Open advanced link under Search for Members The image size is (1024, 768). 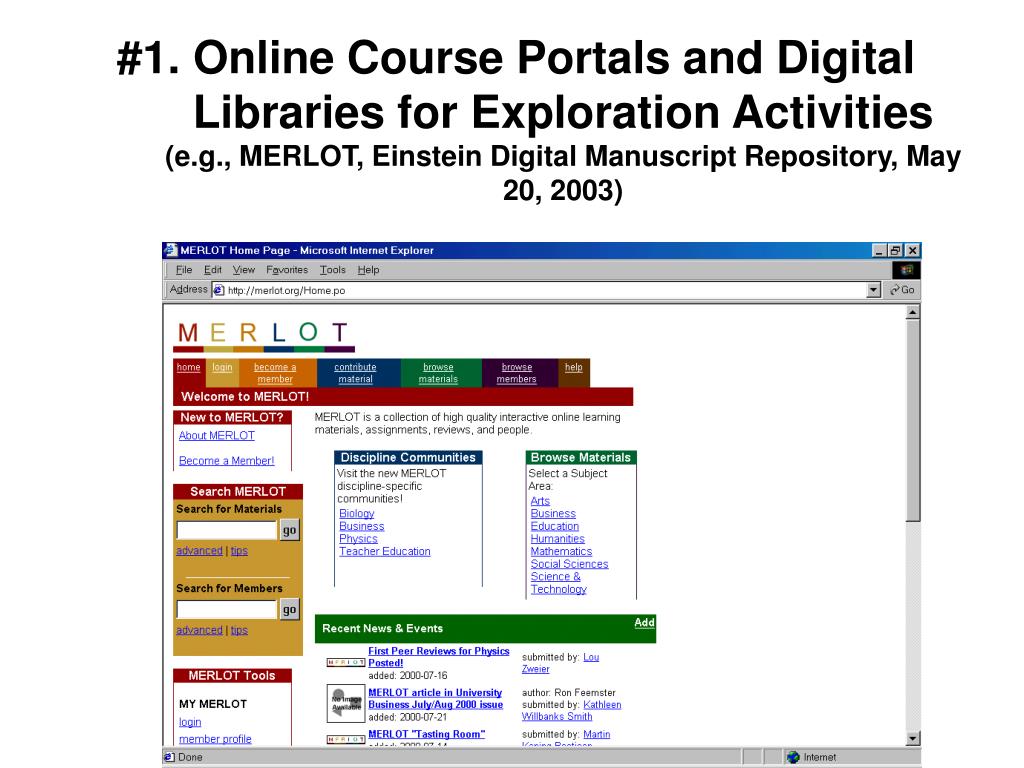click(x=199, y=630)
